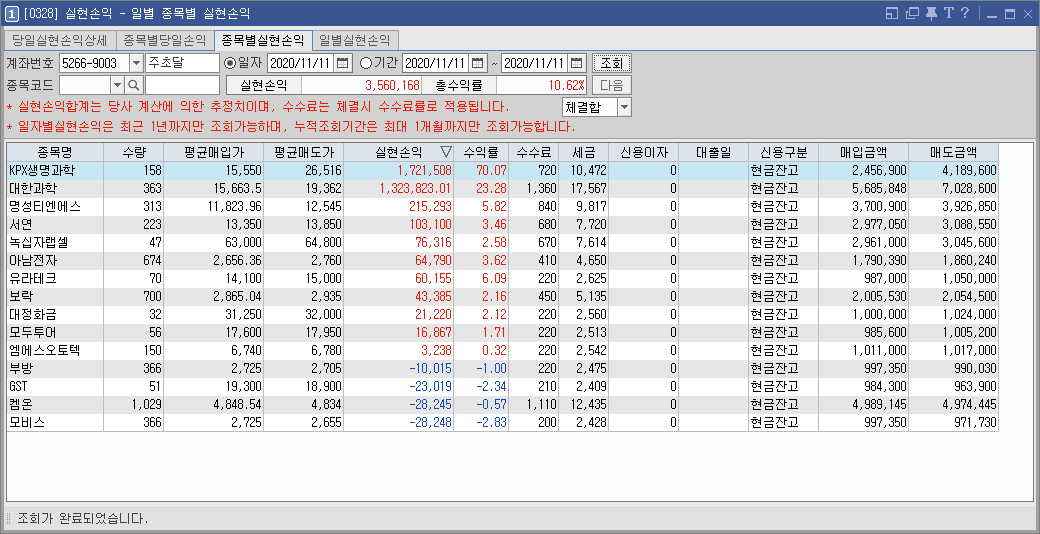This screenshot has height=534, width=1040.
Task: Expand the 계좌번호 account dropdown
Action: (136, 64)
